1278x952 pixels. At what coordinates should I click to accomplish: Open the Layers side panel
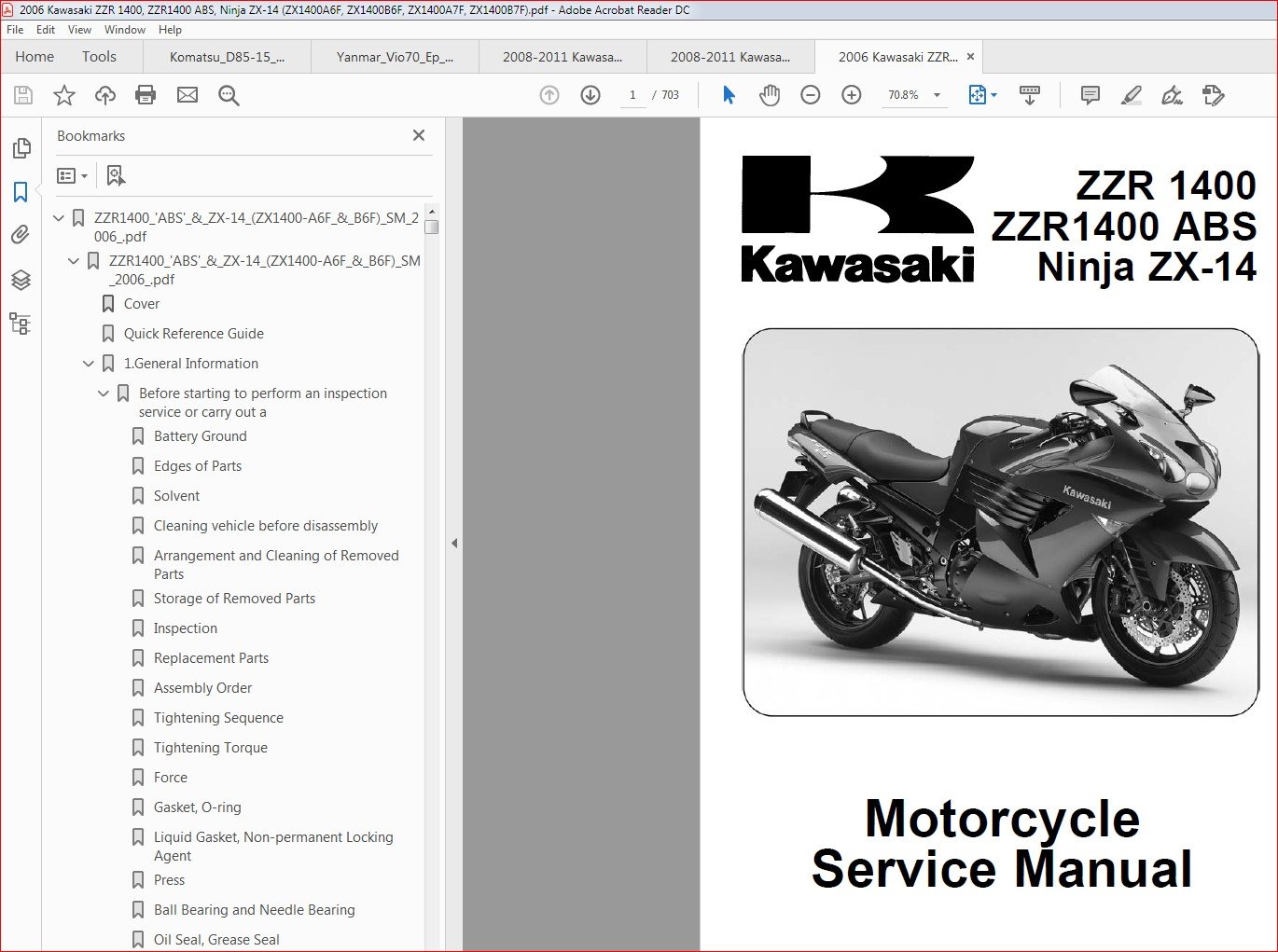pos(21,280)
